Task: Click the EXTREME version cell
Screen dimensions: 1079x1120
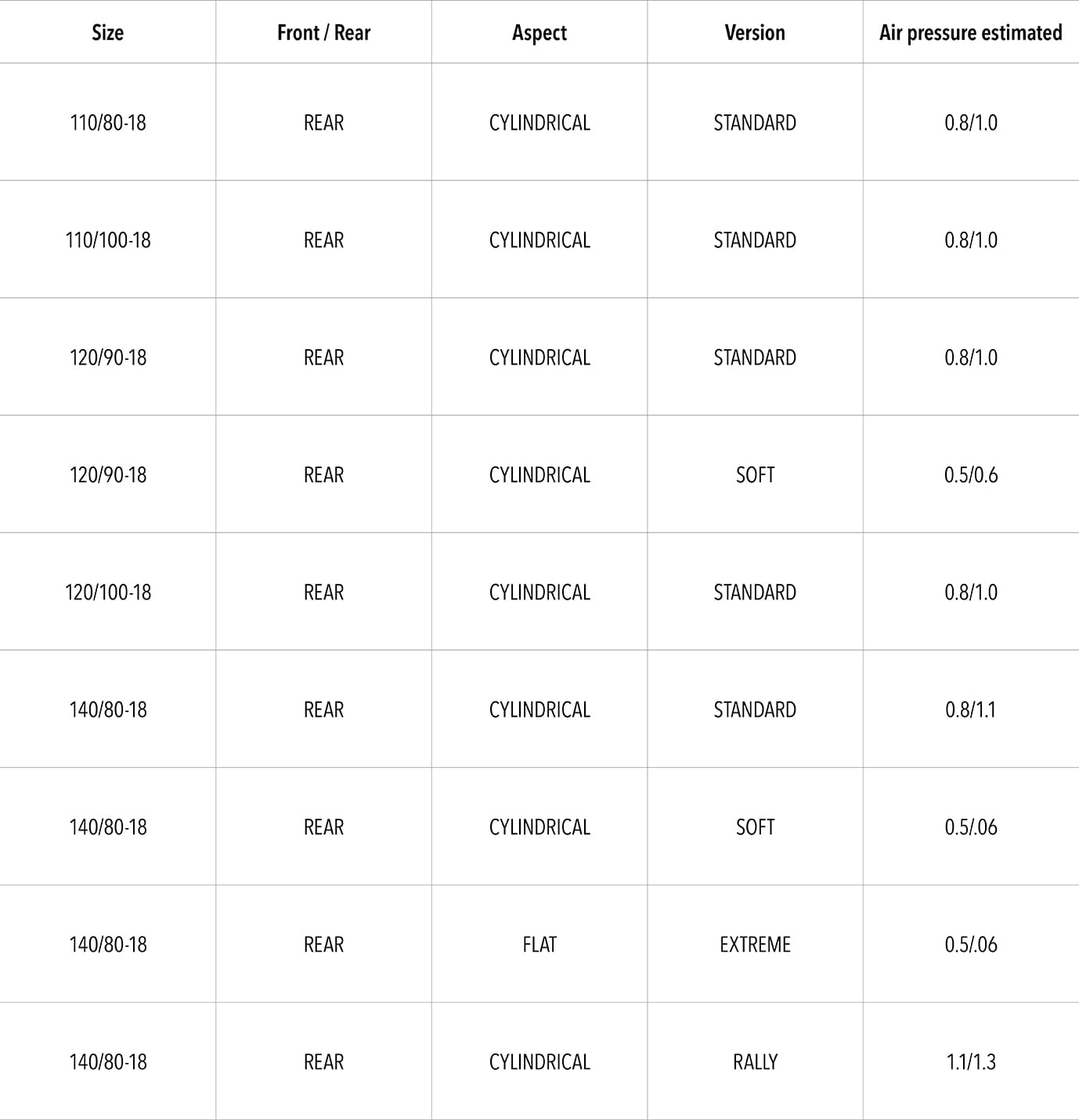Action: 755,945
